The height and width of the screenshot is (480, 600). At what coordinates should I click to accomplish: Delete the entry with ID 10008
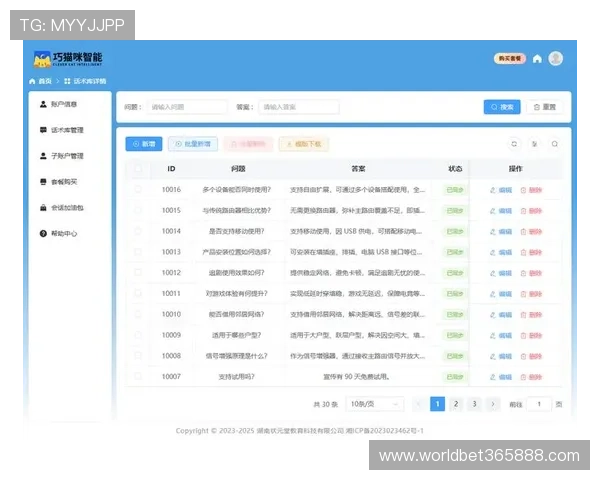[531, 356]
